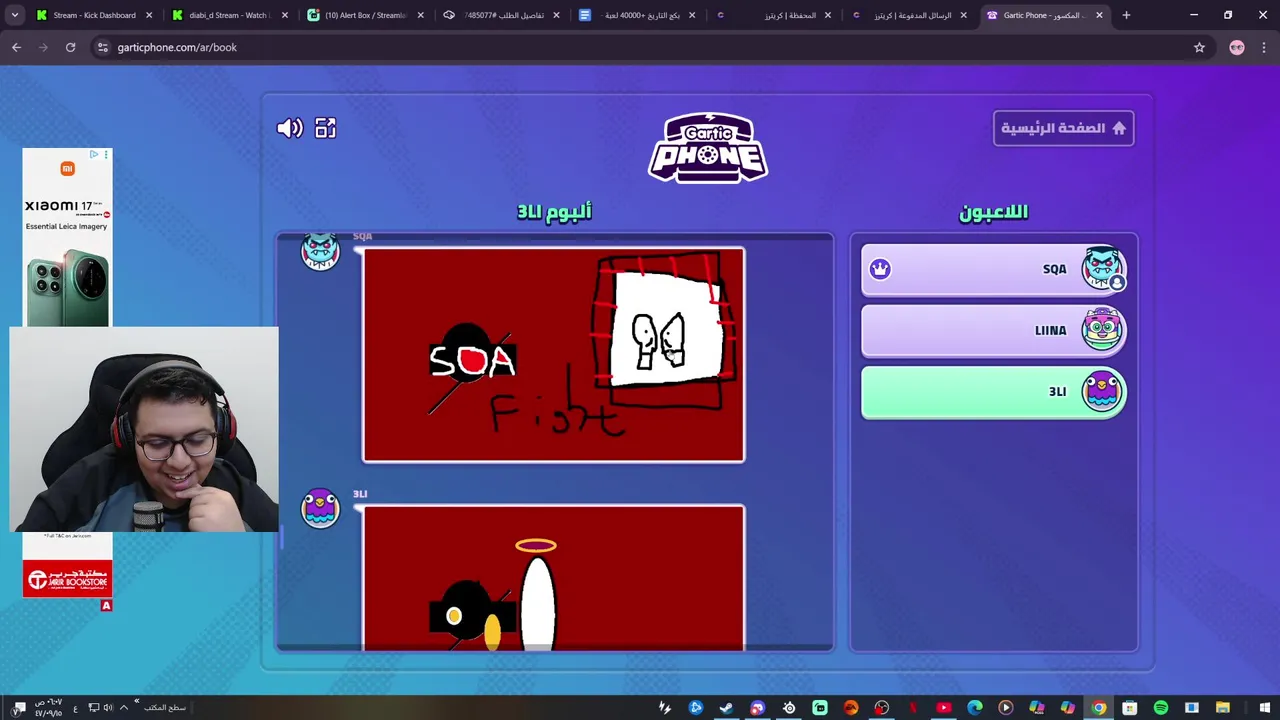The width and height of the screenshot is (1280, 720).
Task: Select player LIINA in players list
Action: coord(994,331)
